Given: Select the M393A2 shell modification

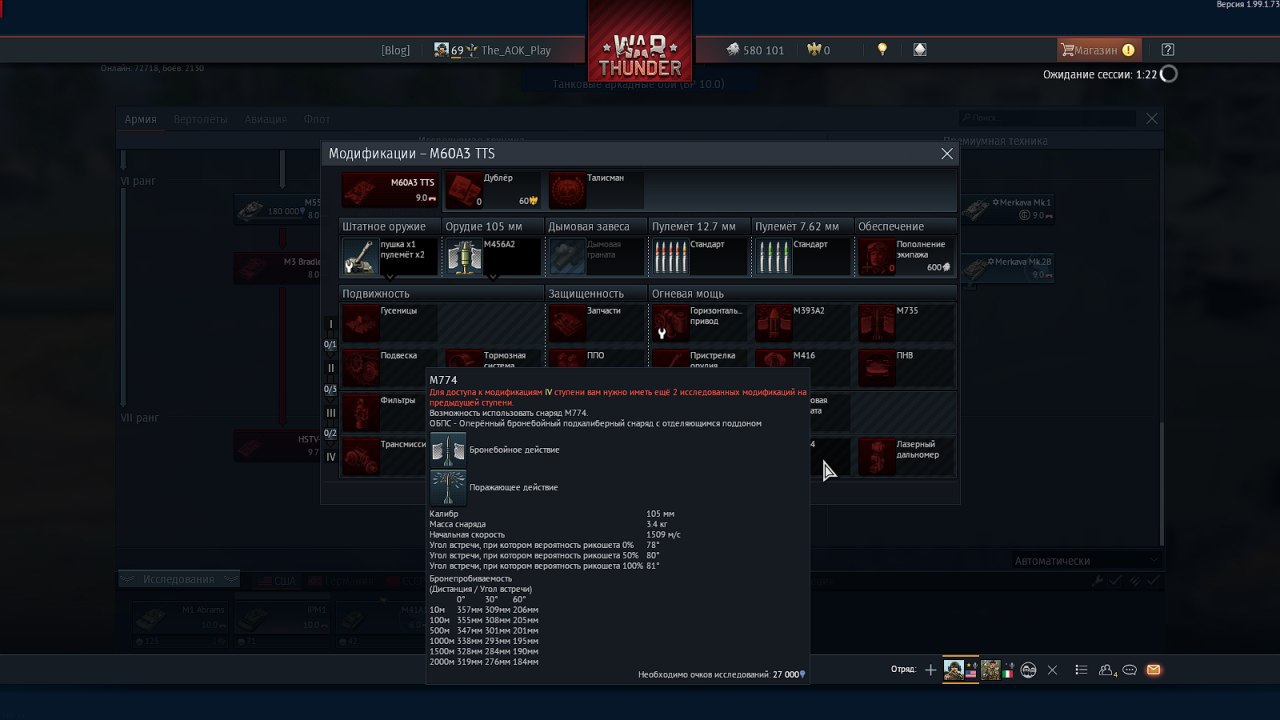Looking at the screenshot, I should pos(803,323).
